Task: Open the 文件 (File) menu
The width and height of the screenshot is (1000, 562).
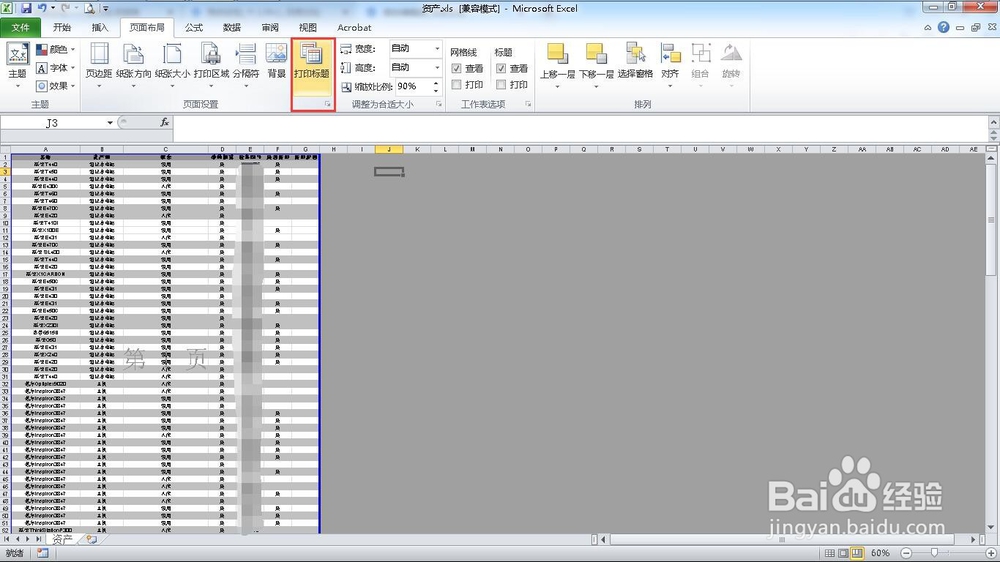Action: (20, 27)
